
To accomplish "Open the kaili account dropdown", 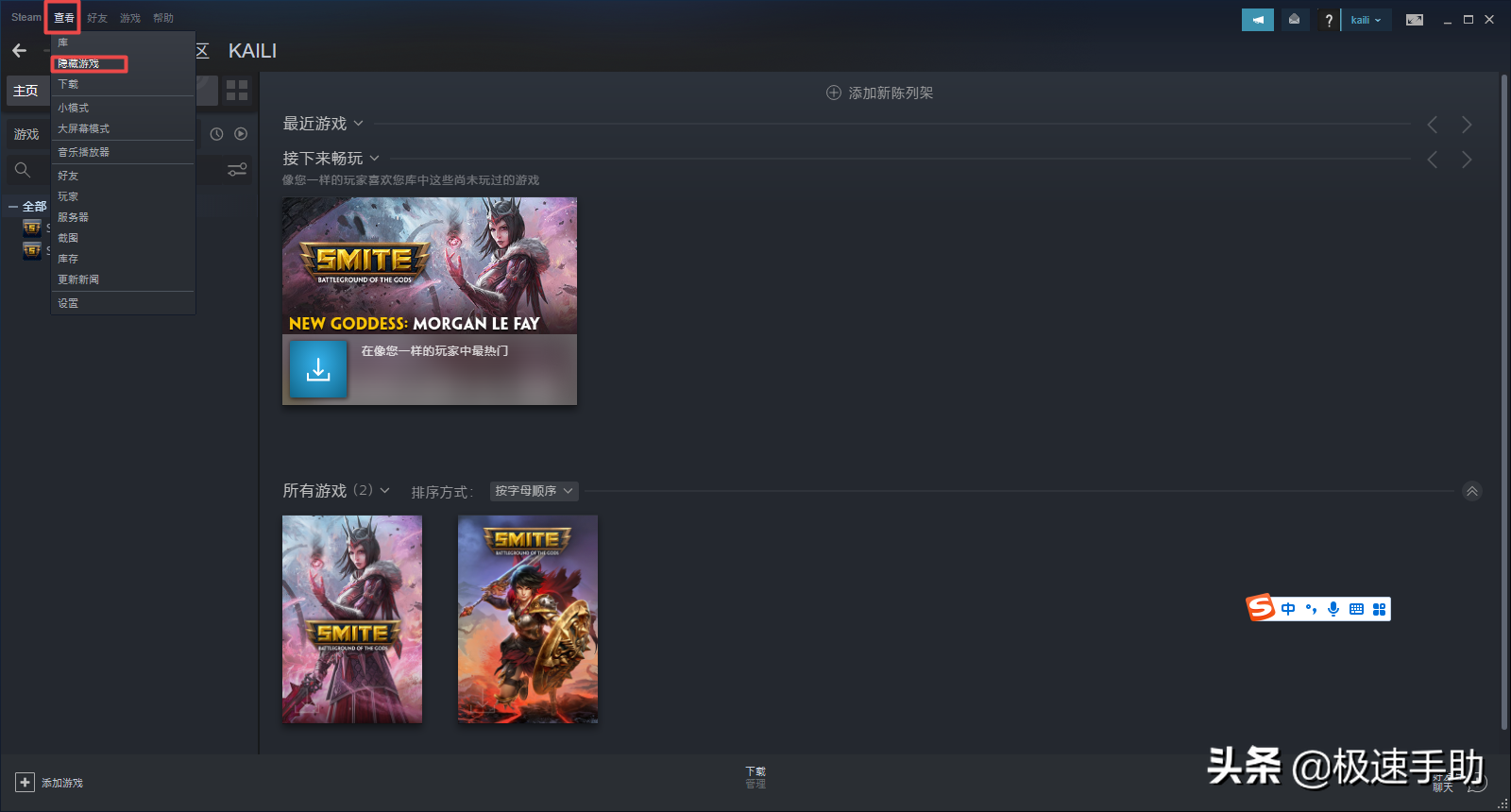I will 1366,20.
